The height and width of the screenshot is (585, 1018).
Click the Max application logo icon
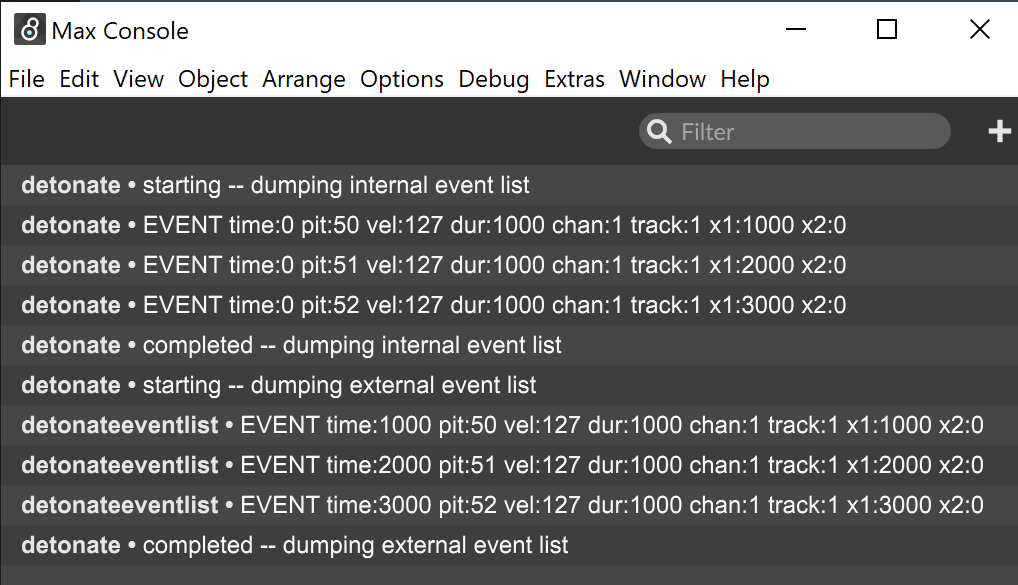(30, 29)
